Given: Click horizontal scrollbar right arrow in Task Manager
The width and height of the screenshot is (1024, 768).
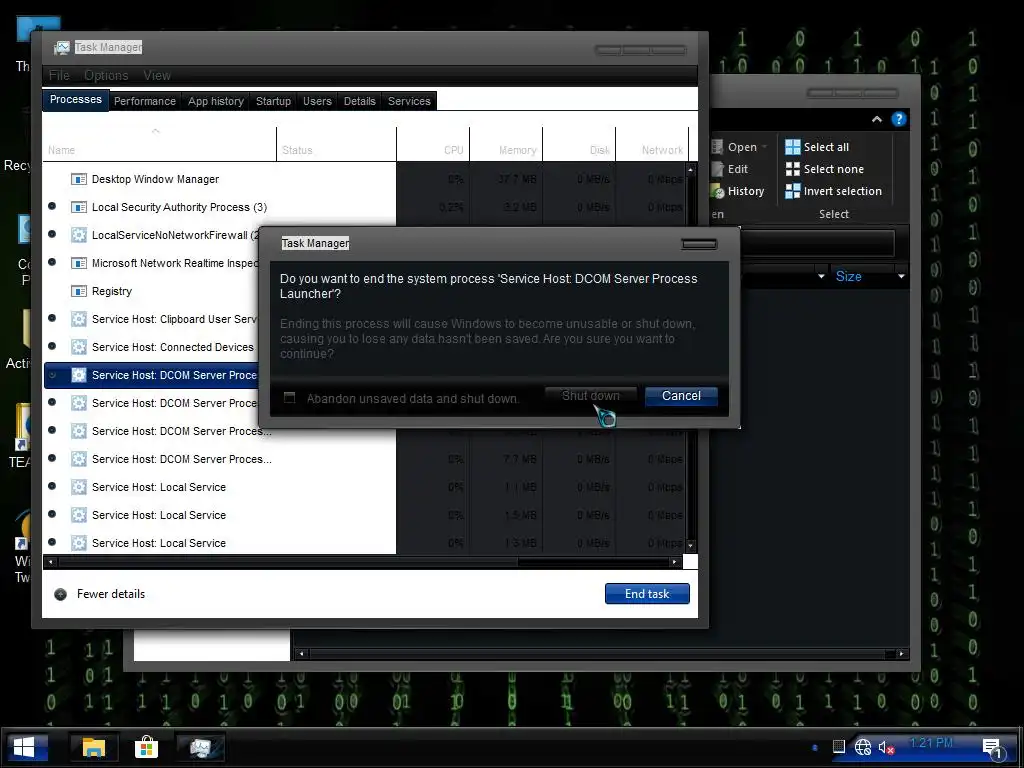Looking at the screenshot, I should point(675,562).
